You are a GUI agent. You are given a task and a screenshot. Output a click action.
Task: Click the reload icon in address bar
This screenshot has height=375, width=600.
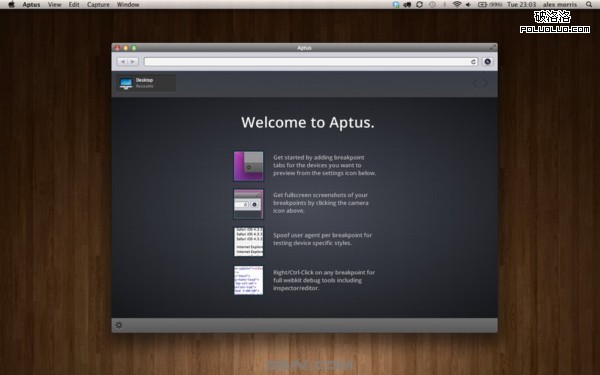click(473, 62)
